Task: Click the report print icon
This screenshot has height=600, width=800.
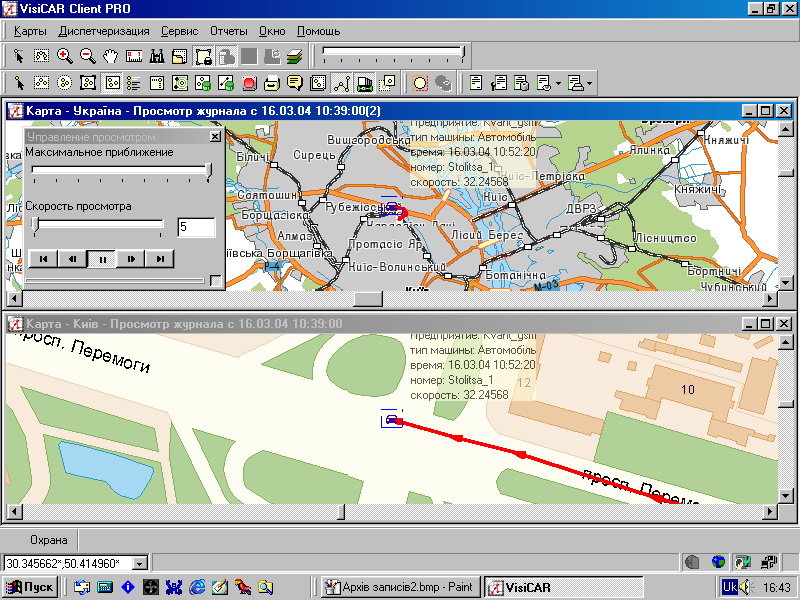Action: click(x=576, y=83)
